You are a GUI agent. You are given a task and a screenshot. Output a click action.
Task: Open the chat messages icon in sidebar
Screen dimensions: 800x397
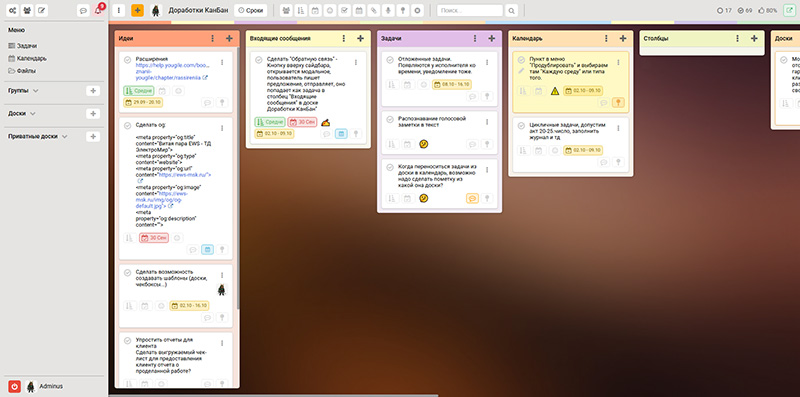click(x=84, y=10)
